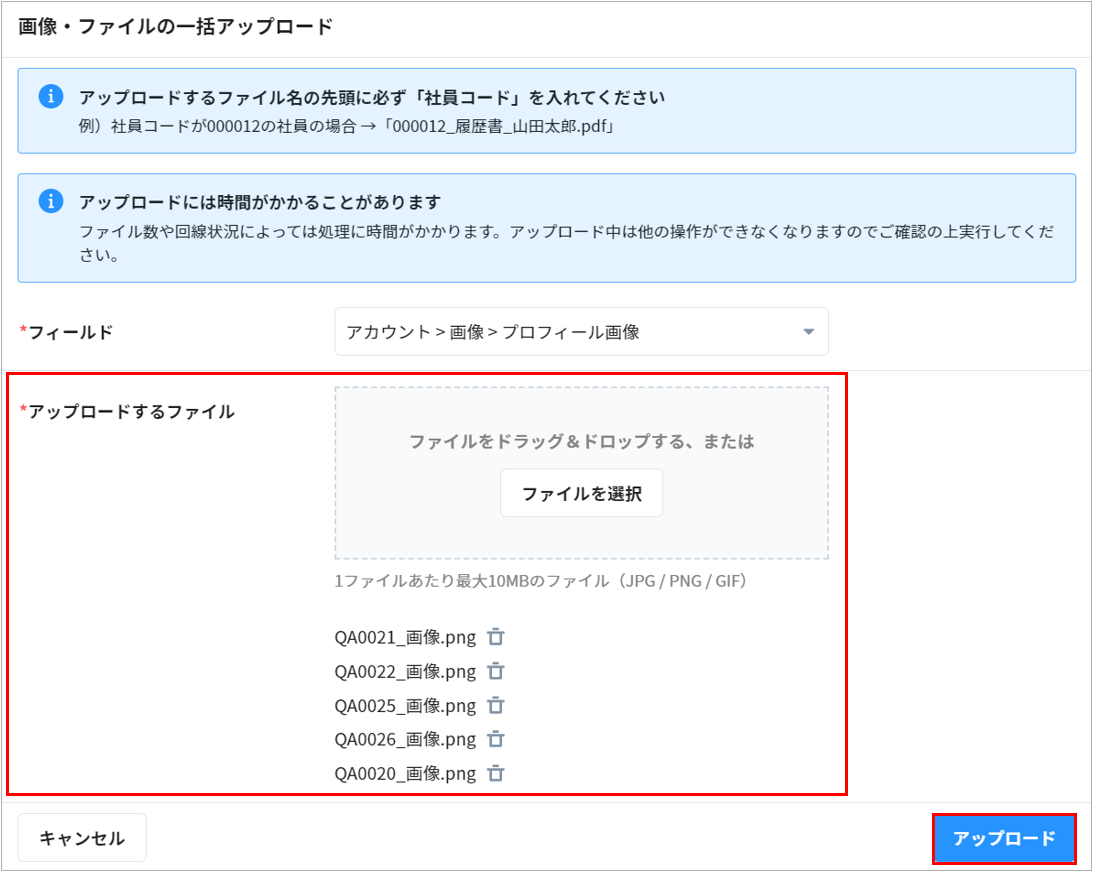Open the フィールド dropdown showing プロフィール画像

(570, 332)
